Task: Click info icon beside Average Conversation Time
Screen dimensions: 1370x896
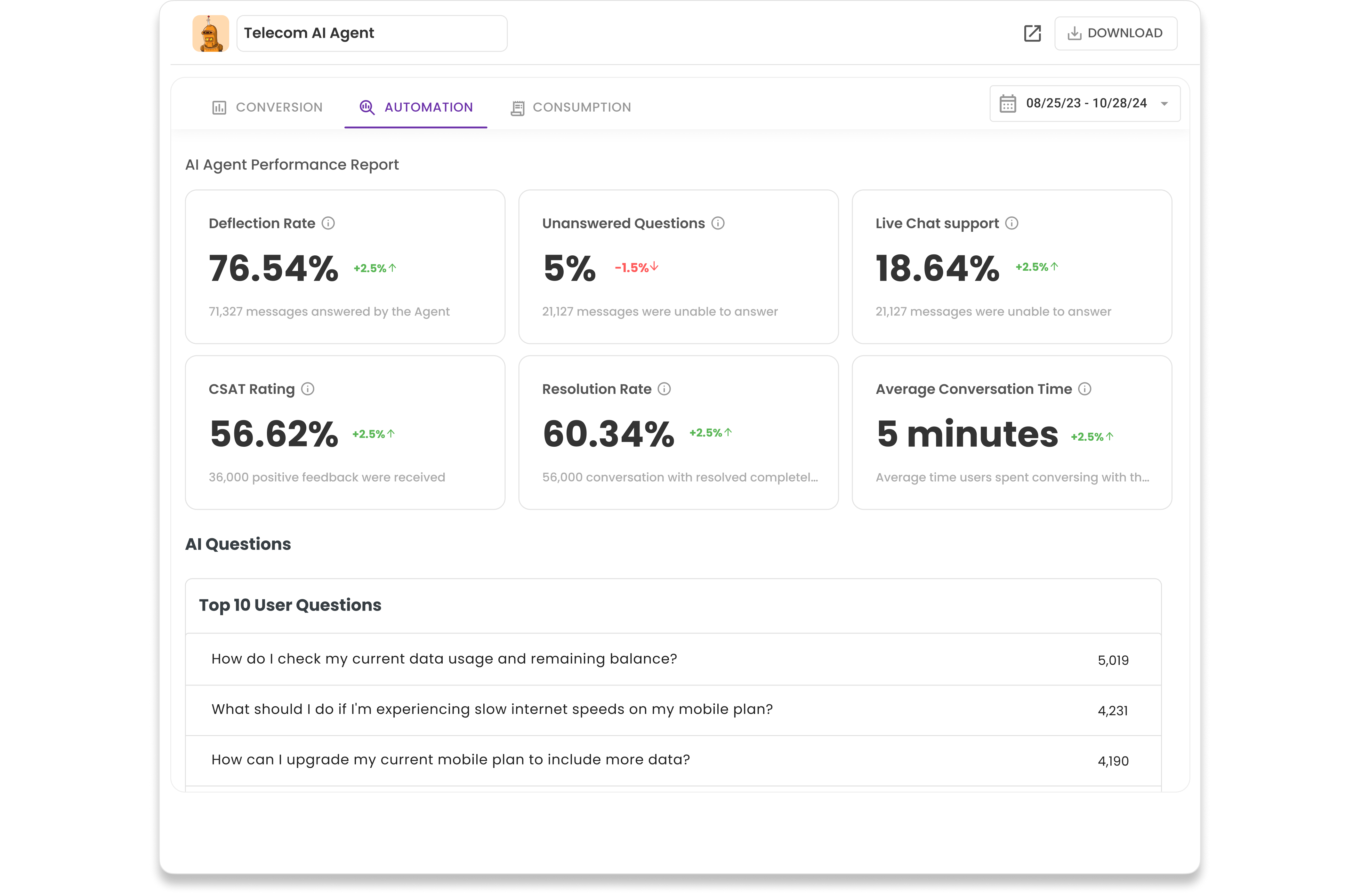Action: tap(1084, 389)
